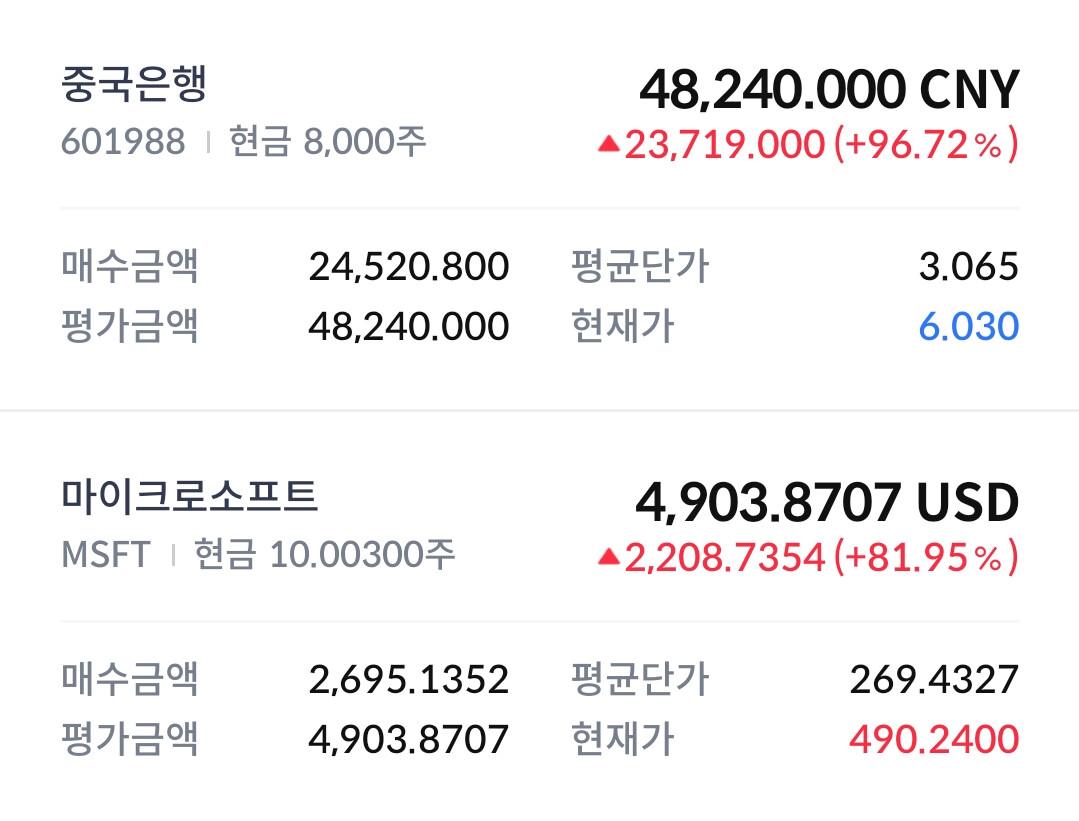The image size is (1079, 821).
Task: Tap the red gain triangle for 마이크로소프트
Action: pos(609,557)
